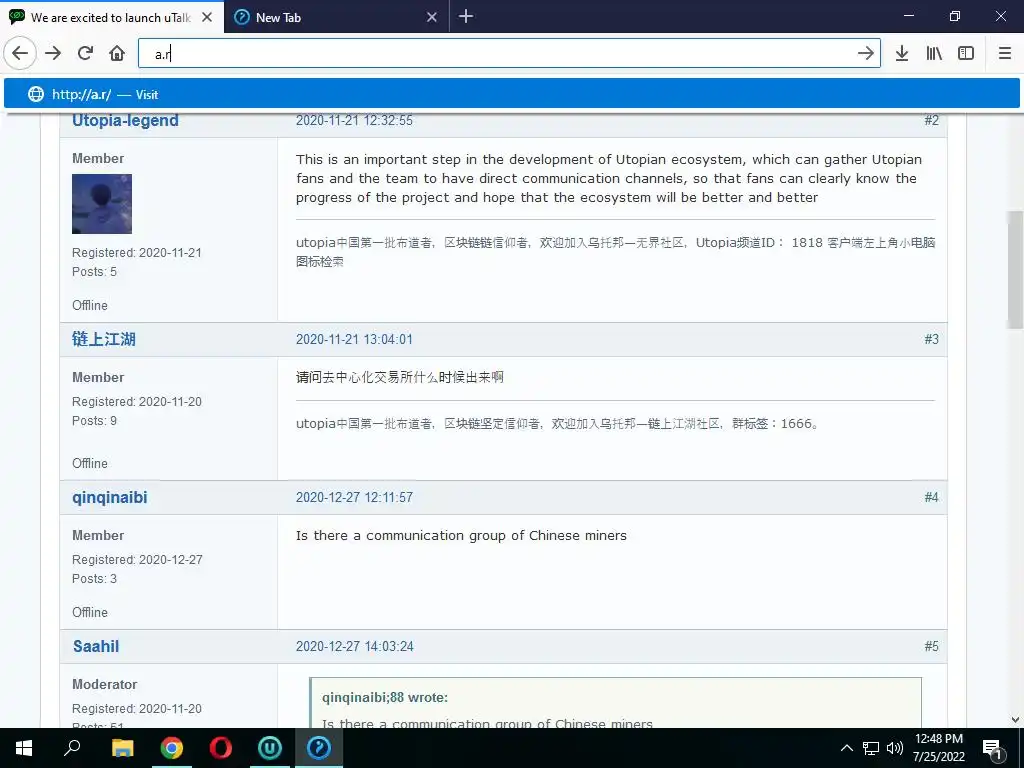The height and width of the screenshot is (768, 1024).
Task: Click post number #3 link
Action: (931, 339)
